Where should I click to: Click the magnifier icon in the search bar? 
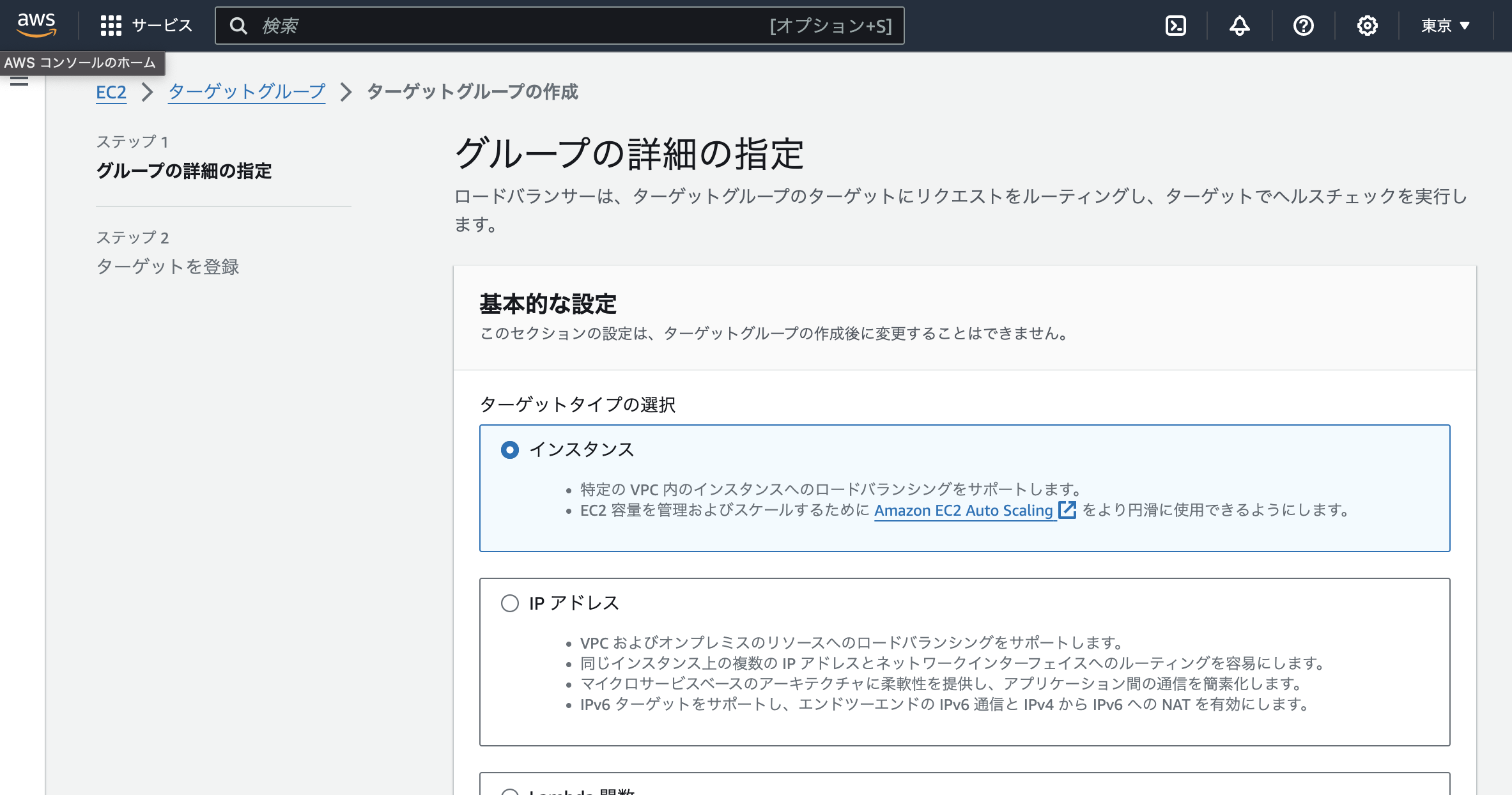tap(238, 26)
